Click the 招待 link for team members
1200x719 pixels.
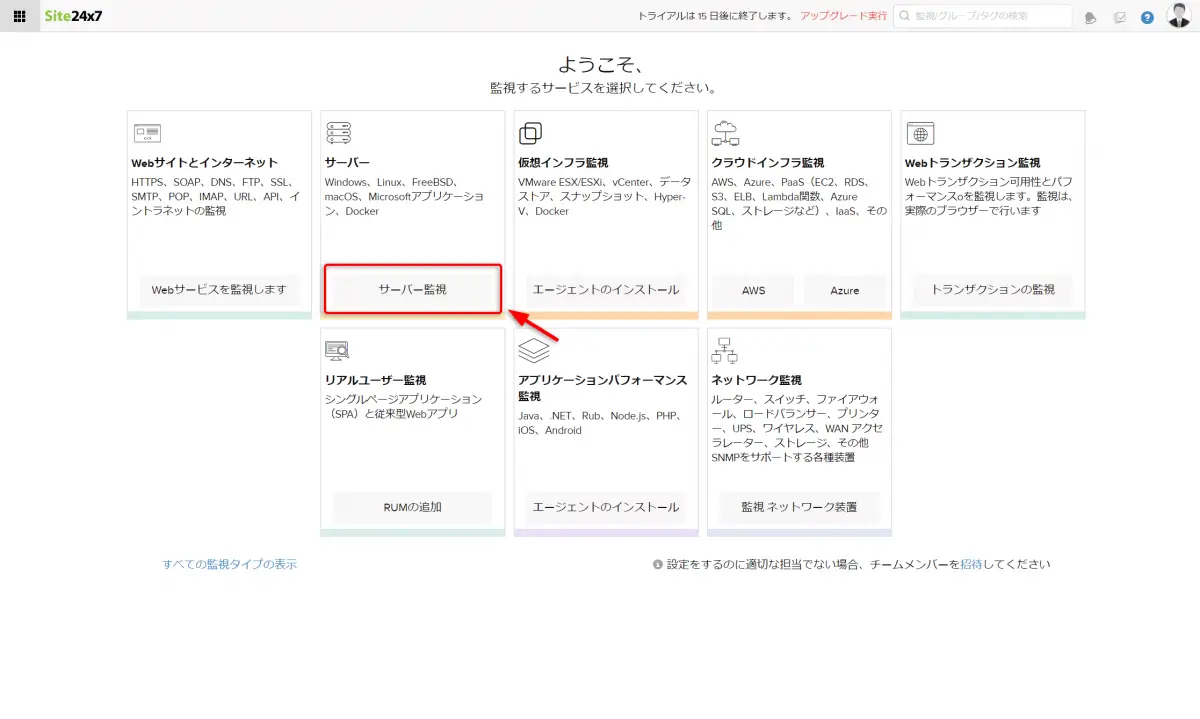pos(971,564)
